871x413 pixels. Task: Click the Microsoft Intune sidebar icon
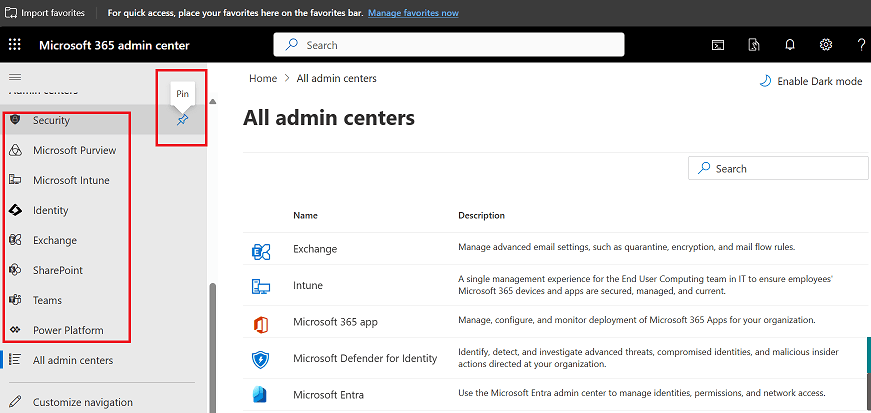coord(16,180)
